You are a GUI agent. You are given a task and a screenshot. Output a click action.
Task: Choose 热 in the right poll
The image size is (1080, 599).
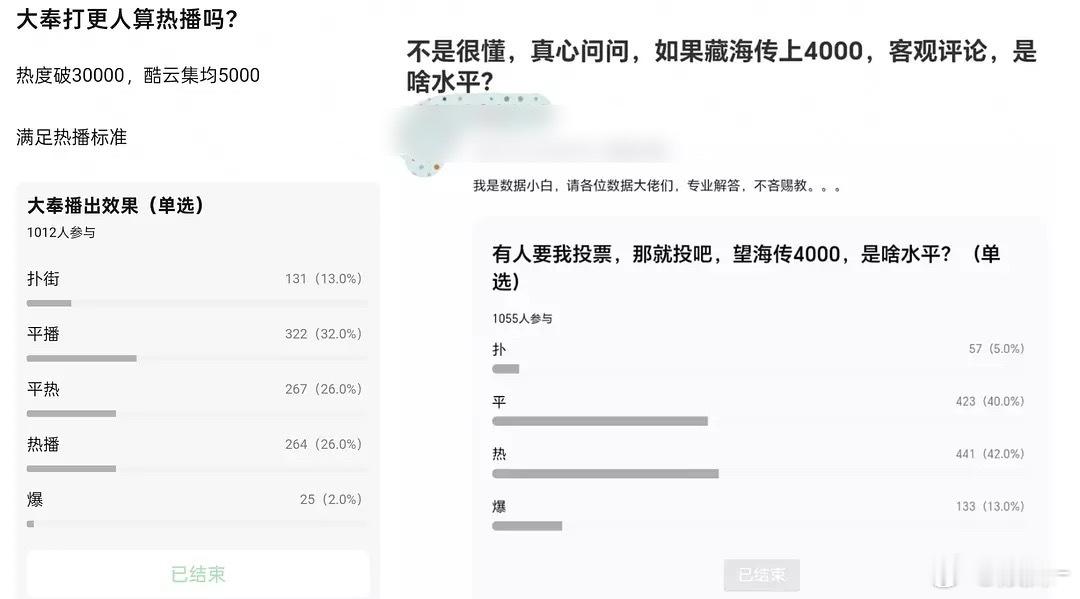758,462
